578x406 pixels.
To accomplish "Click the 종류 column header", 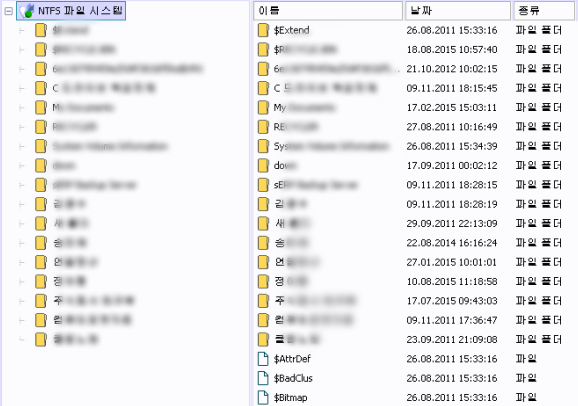I will tap(545, 10).
